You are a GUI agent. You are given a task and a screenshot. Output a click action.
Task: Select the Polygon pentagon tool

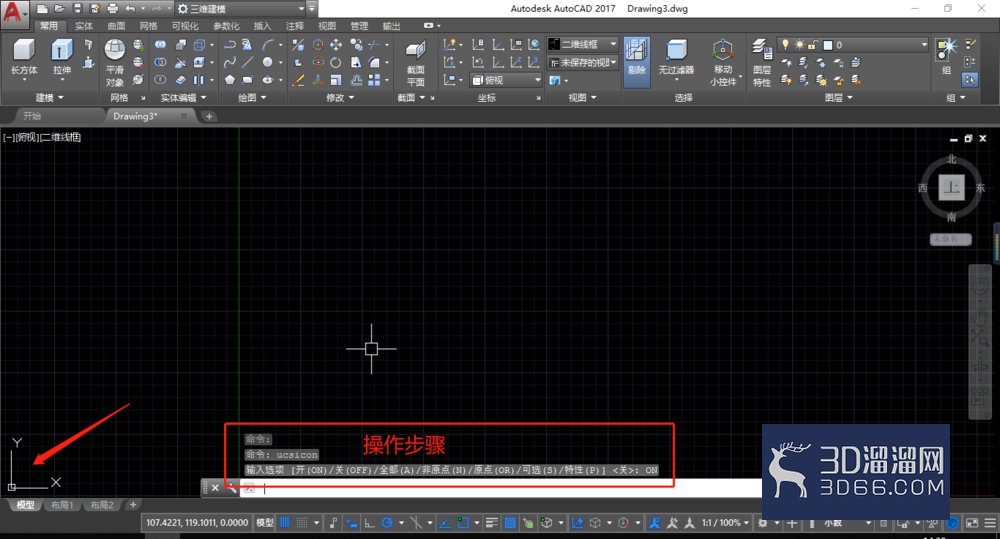[230, 80]
